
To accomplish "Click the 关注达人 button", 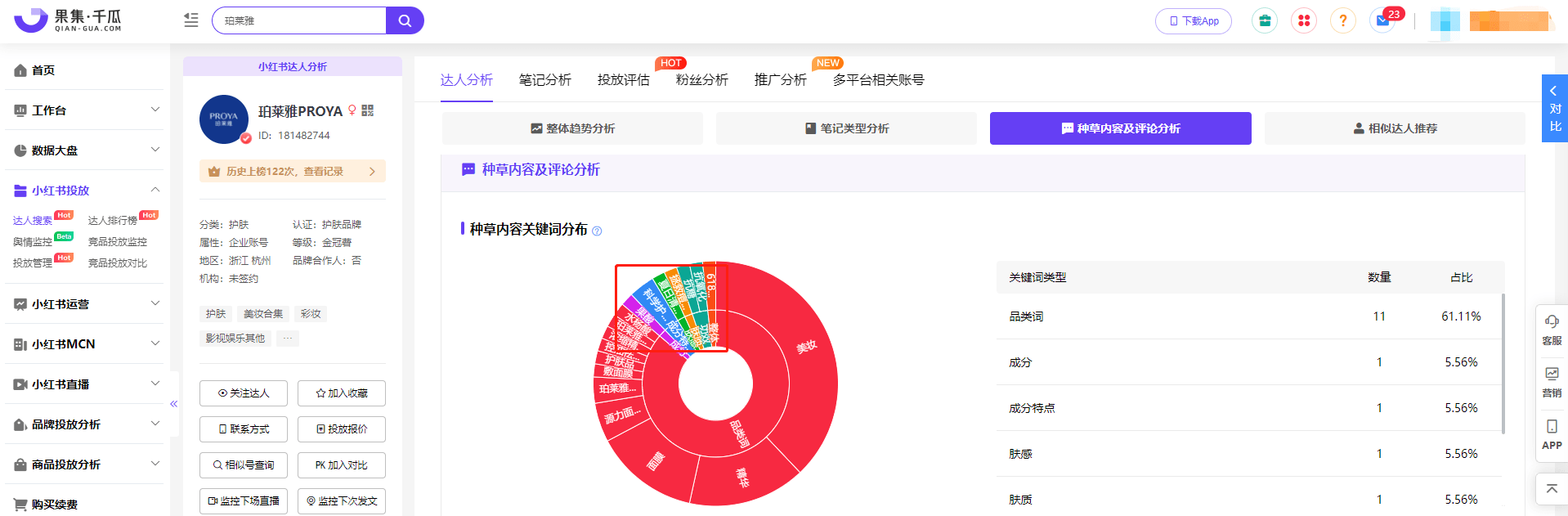I will (x=244, y=393).
